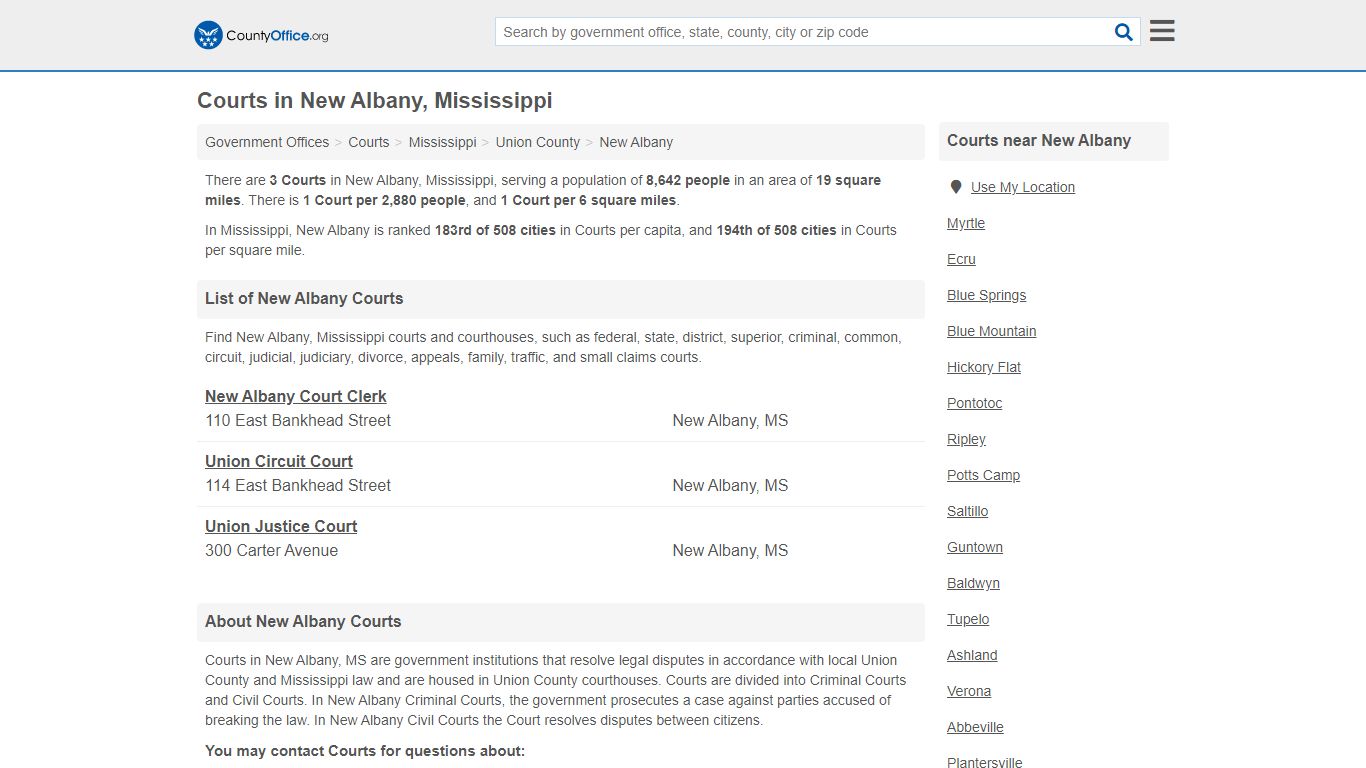1366x768 pixels.
Task: Select New Albany breadcrumb
Action: coord(636,142)
